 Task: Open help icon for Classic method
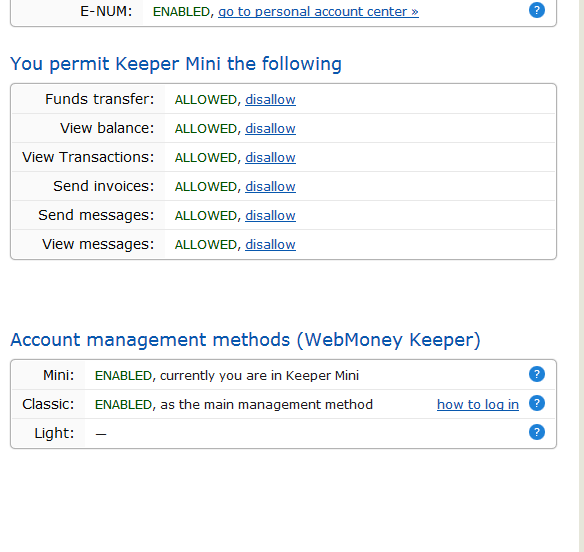point(537,403)
